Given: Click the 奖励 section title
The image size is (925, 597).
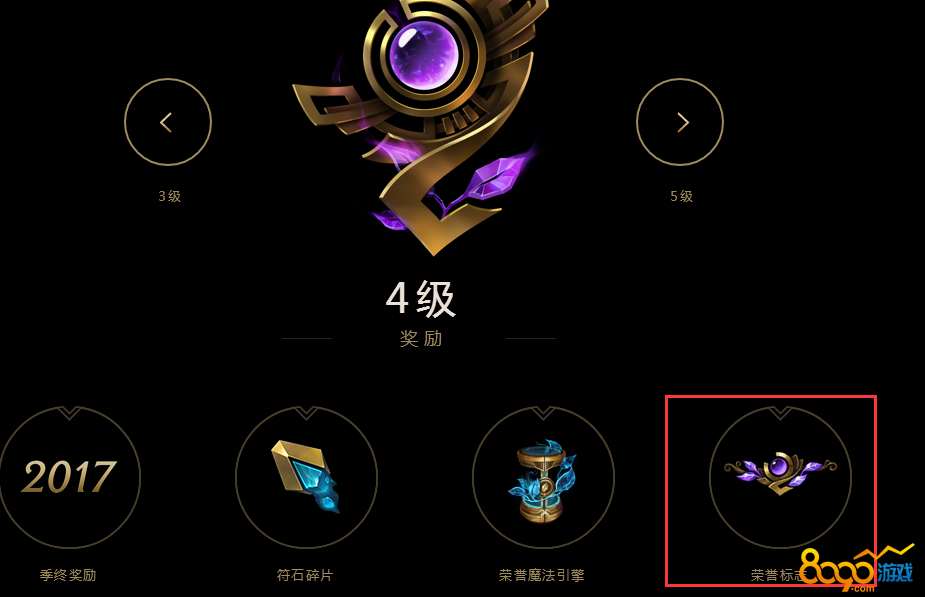Looking at the screenshot, I should click(421, 339).
